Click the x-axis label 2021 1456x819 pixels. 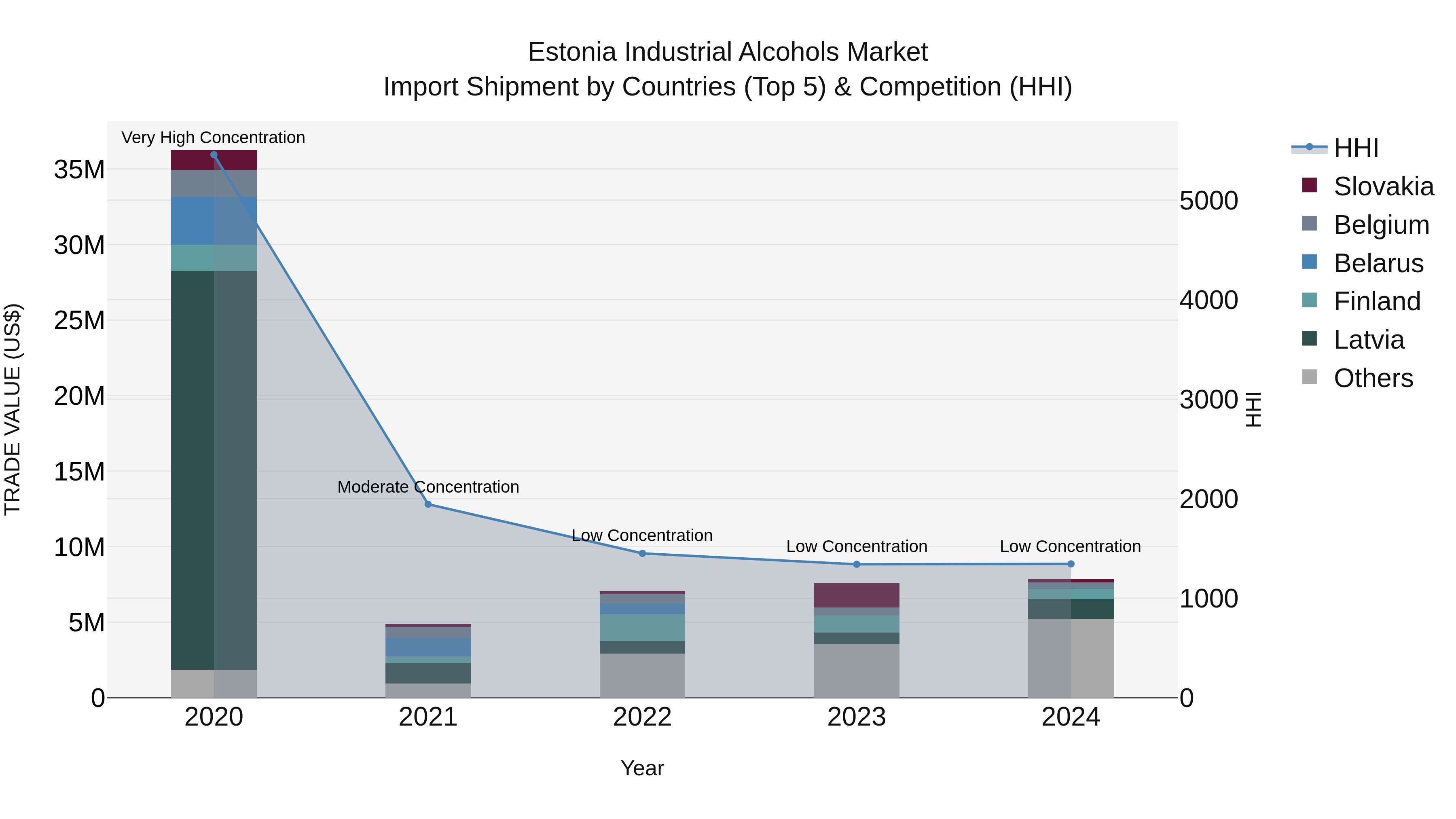click(428, 717)
